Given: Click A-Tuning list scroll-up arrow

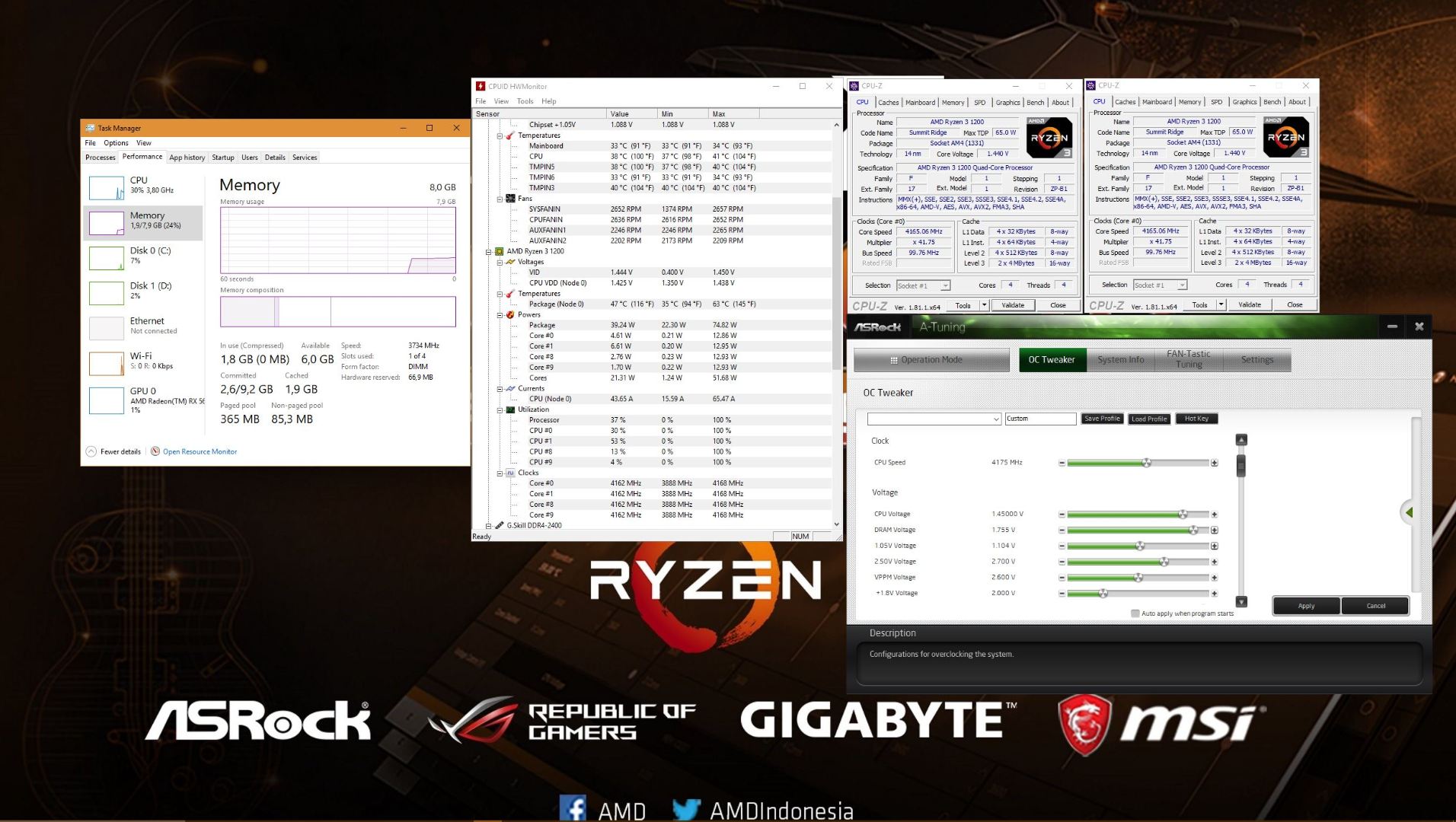Looking at the screenshot, I should click(x=1241, y=440).
